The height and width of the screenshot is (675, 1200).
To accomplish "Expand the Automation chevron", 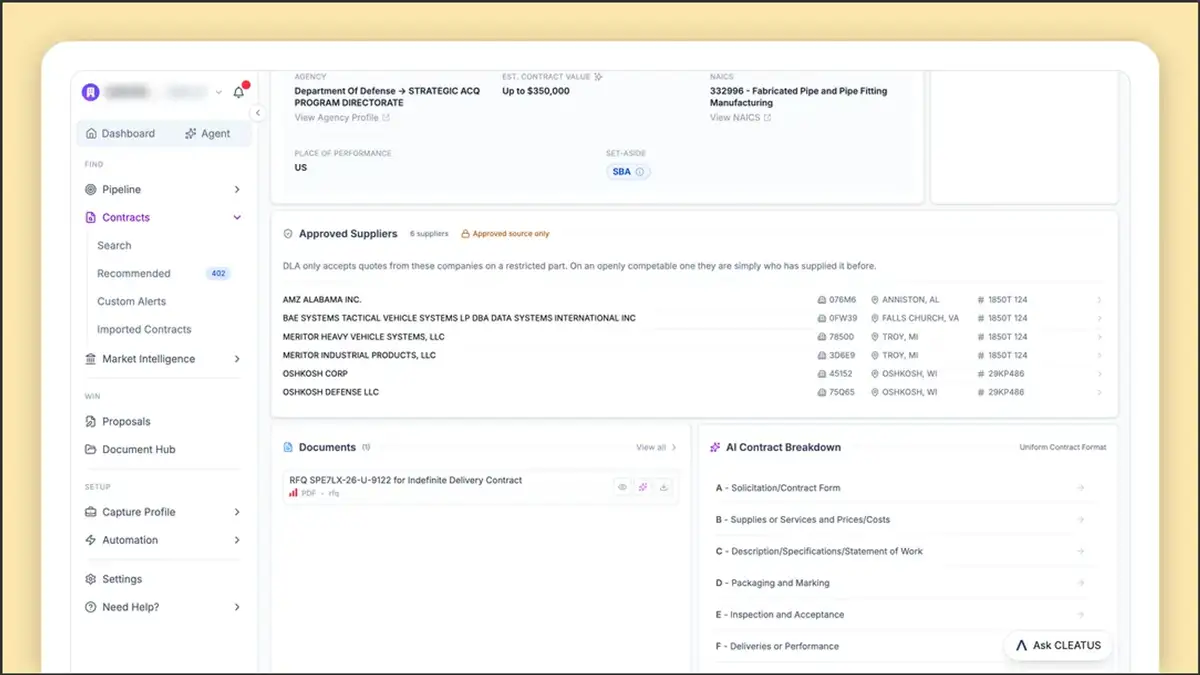I will coord(237,540).
